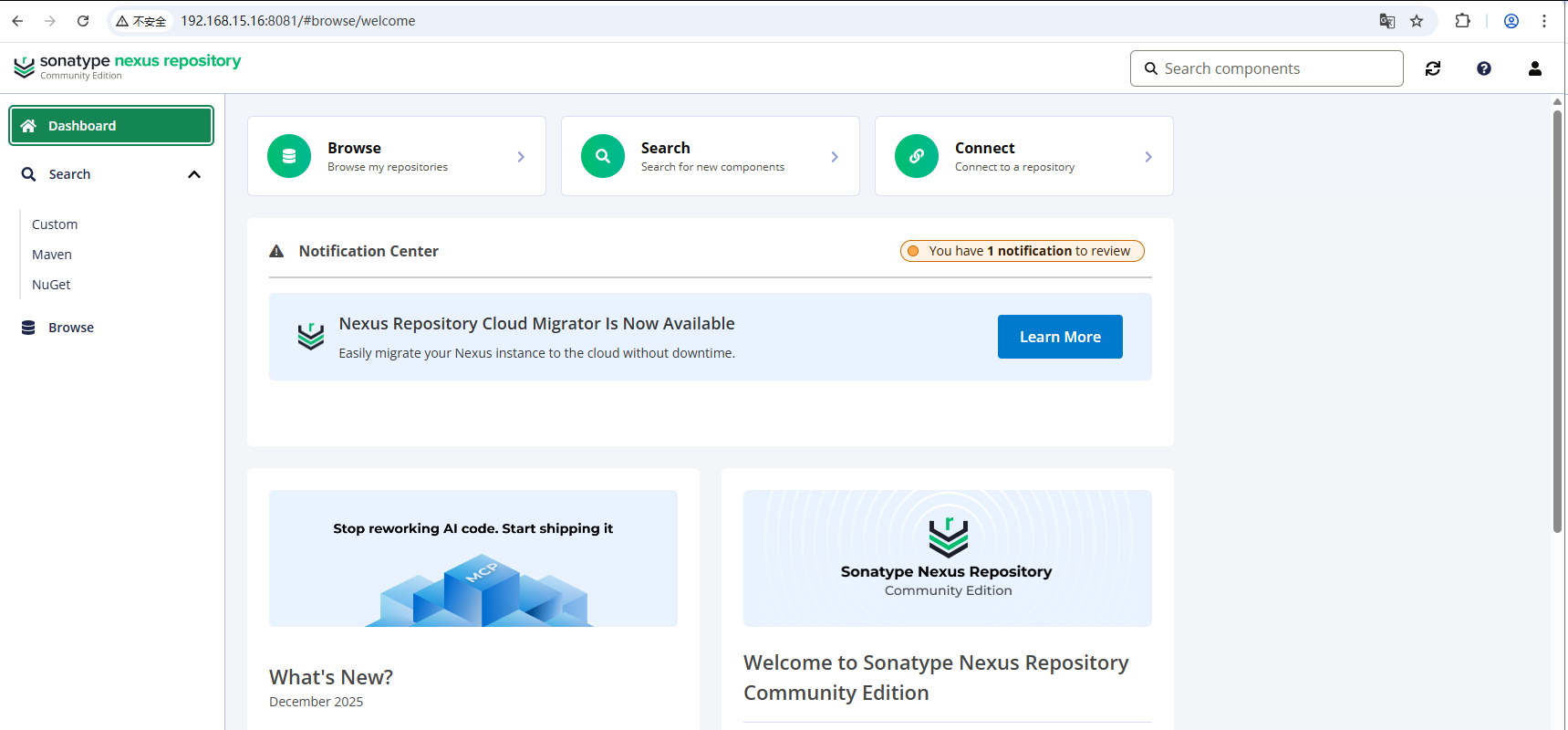Click the browser back arrow

click(x=17, y=21)
